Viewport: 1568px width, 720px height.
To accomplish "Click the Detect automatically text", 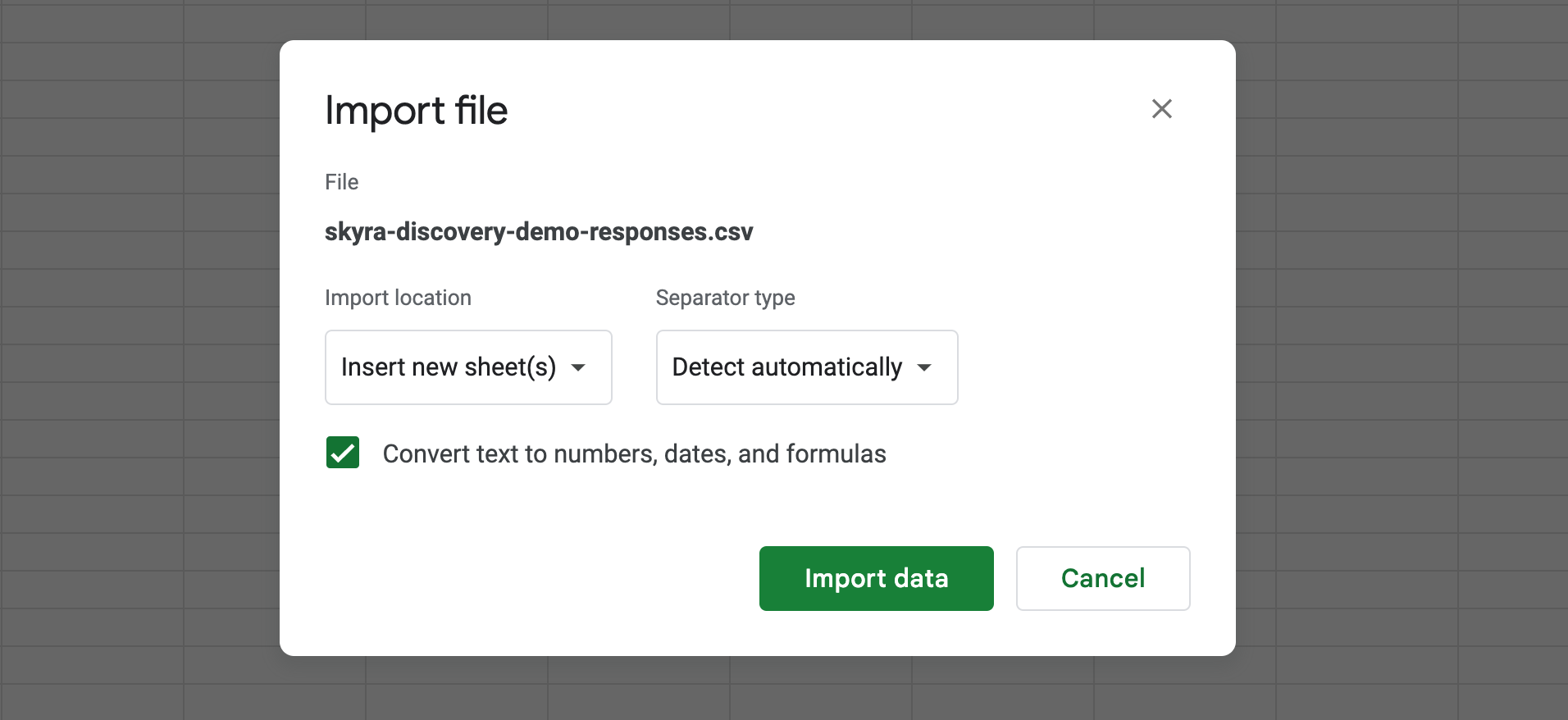I will point(787,367).
